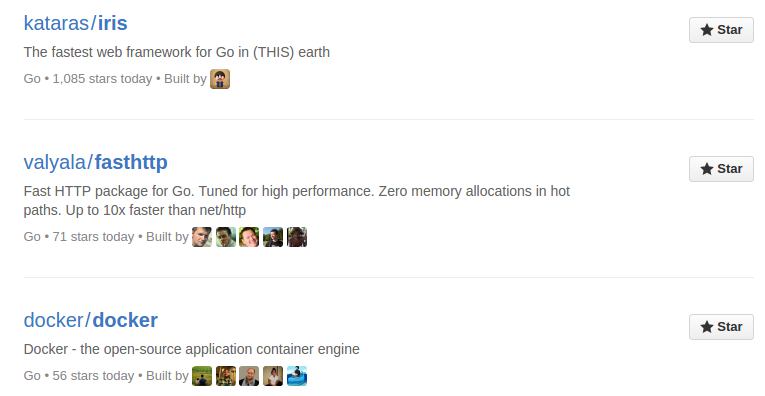This screenshot has height=396, width=765.
Task: Click the star icon in docker Star button
Action: click(x=707, y=327)
